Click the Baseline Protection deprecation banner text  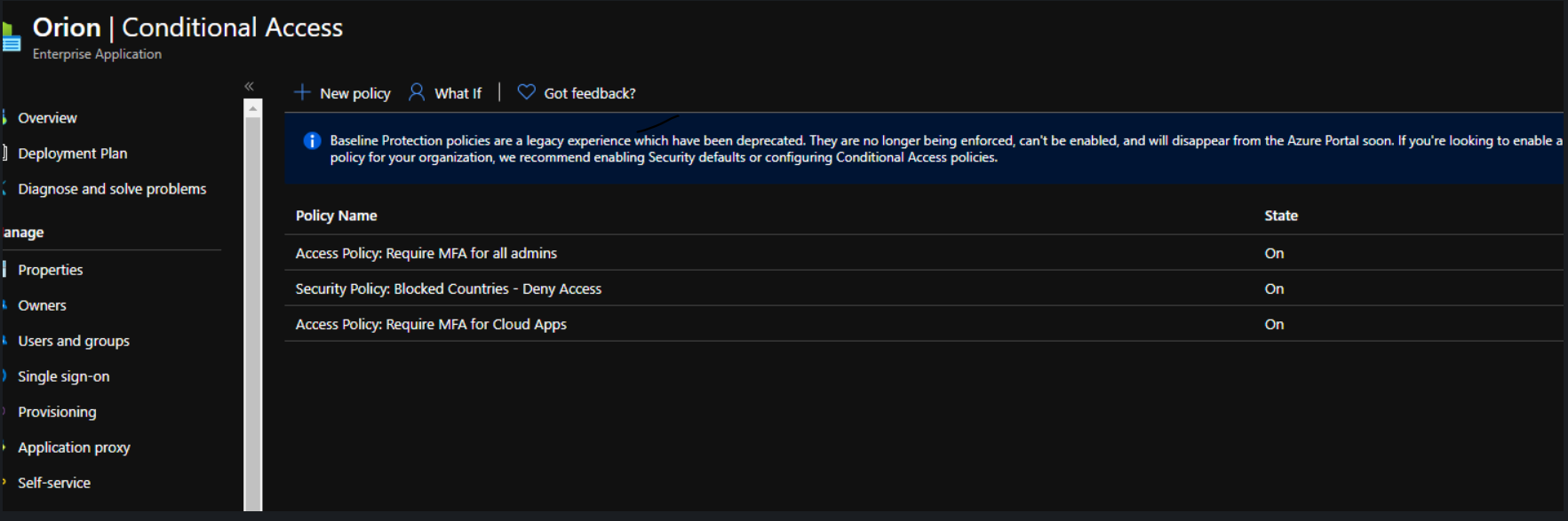point(946,149)
